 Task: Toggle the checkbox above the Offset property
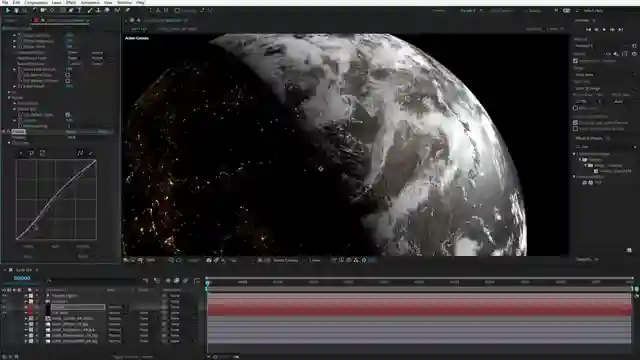[x=68, y=115]
